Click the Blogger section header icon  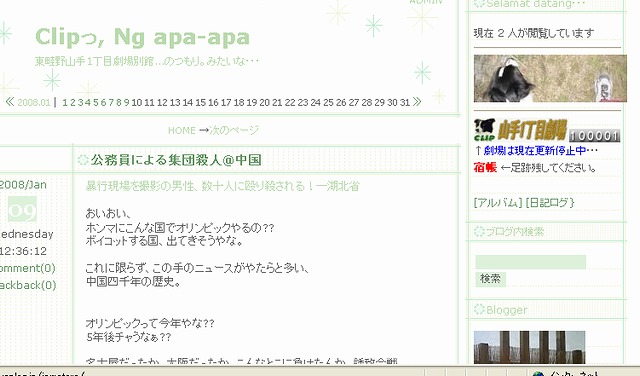(479, 309)
